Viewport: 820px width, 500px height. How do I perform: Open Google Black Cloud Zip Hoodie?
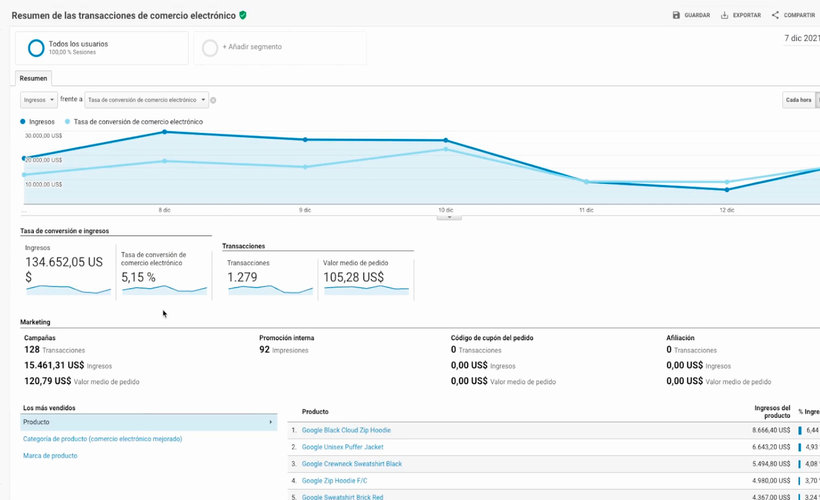(x=346, y=430)
